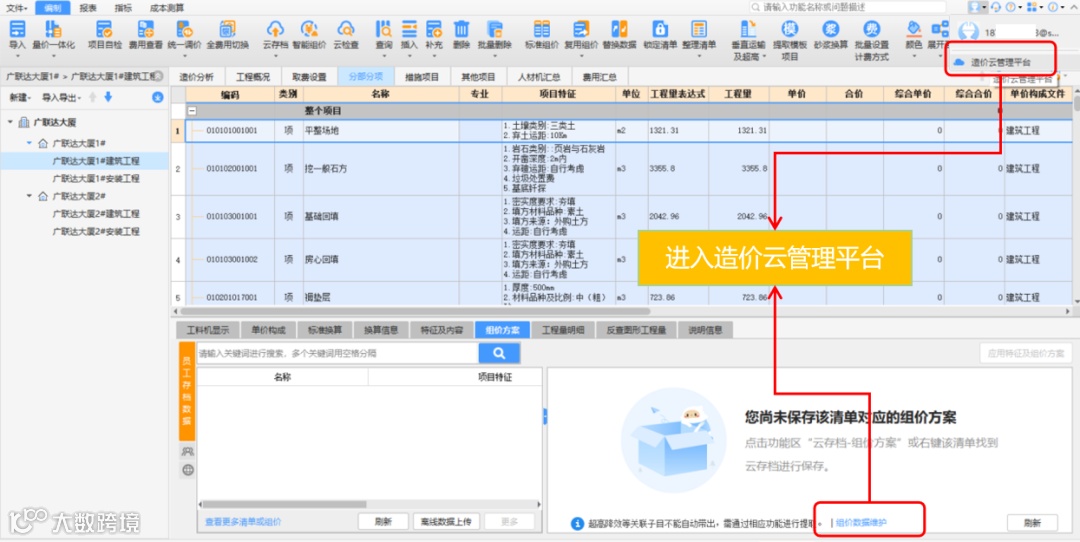Click the 插入 insert icon
Screen dimensions: 1080x542
[x=409, y=29]
